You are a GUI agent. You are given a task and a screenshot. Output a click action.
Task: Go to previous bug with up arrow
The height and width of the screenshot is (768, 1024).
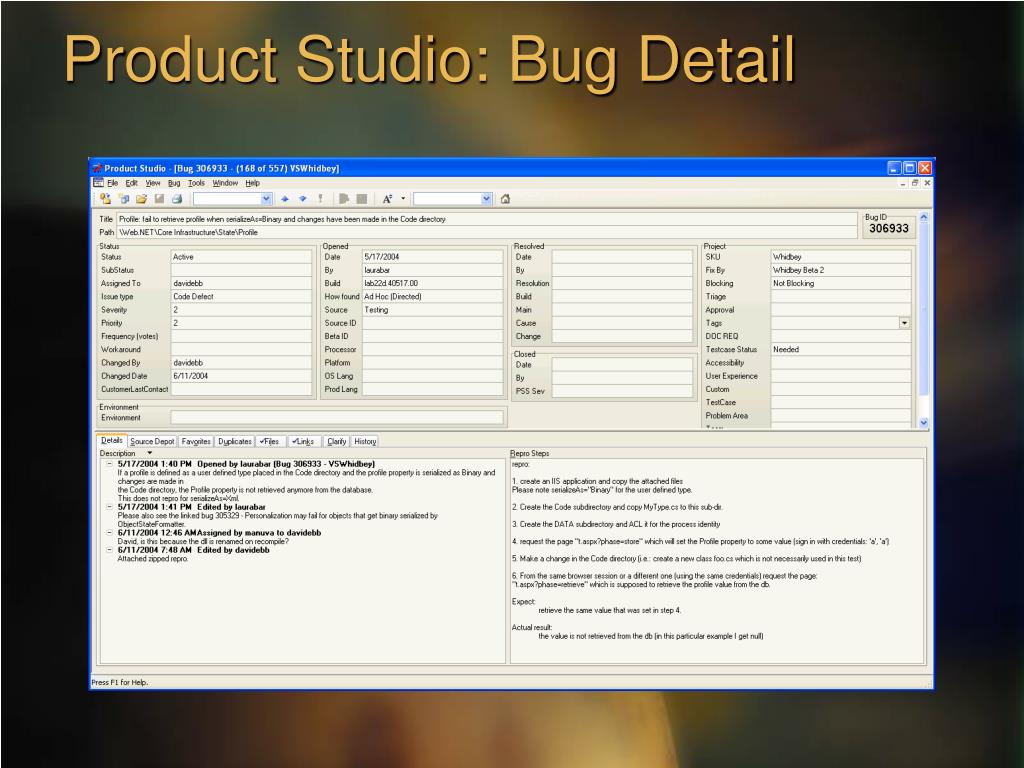(285, 199)
